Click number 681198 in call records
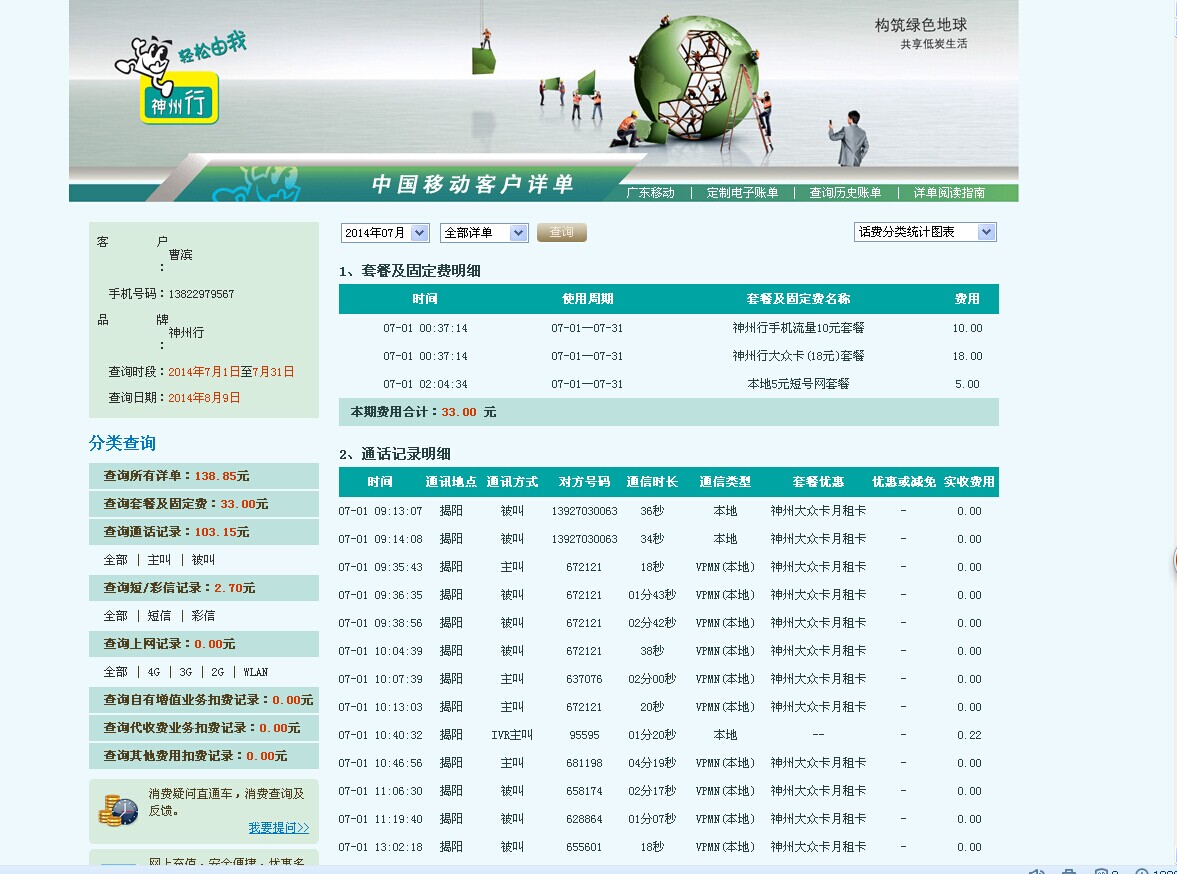 (584, 763)
